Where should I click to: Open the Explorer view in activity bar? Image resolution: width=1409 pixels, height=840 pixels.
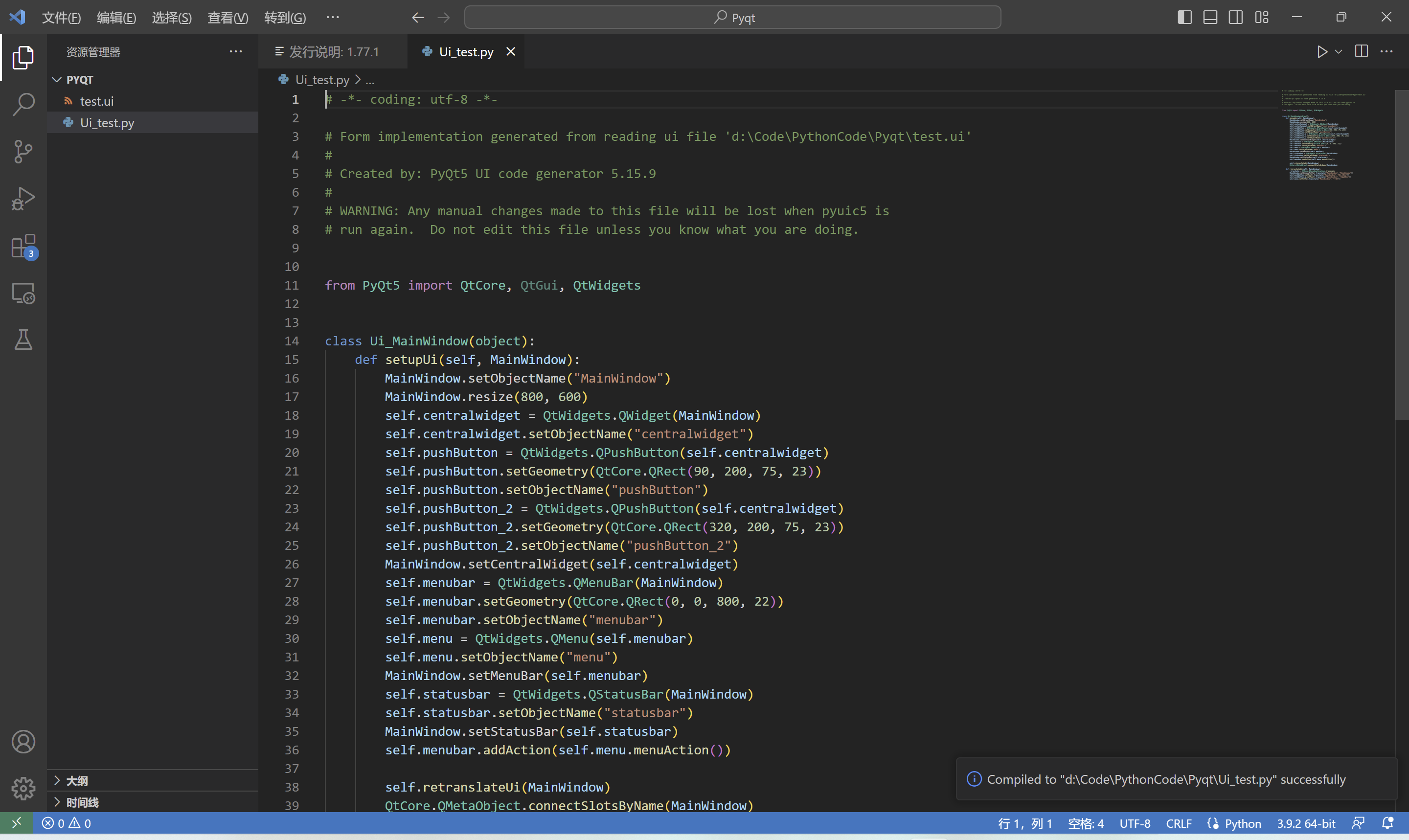tap(23, 57)
